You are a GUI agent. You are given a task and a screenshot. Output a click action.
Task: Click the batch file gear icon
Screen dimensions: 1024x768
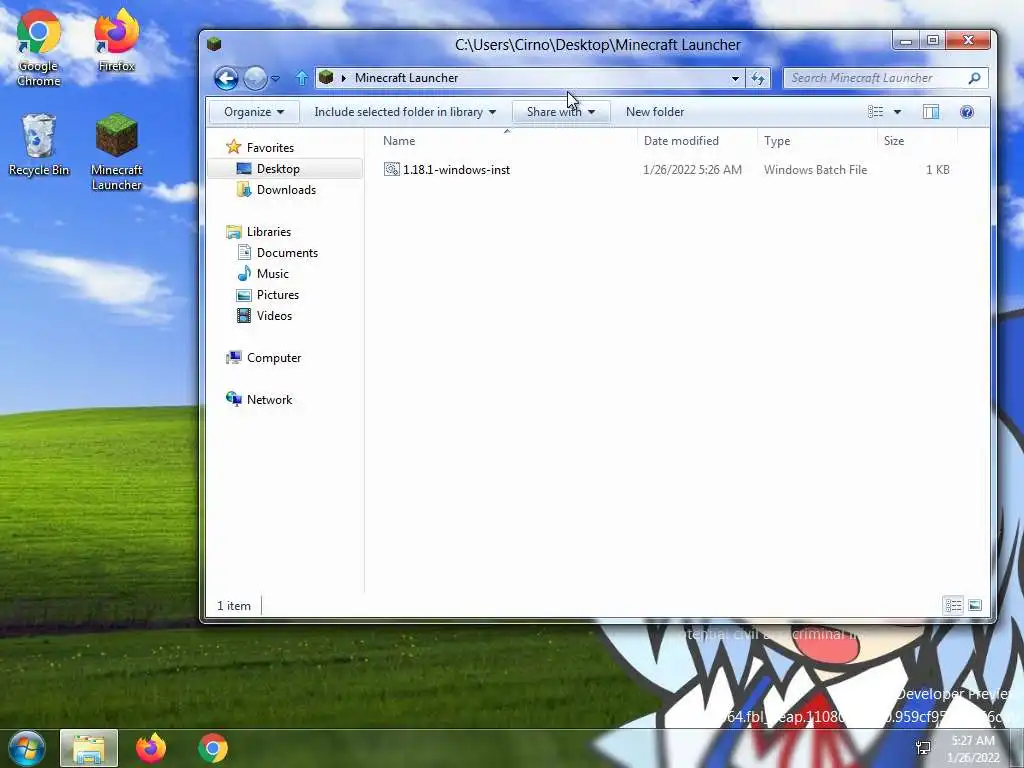pos(391,169)
